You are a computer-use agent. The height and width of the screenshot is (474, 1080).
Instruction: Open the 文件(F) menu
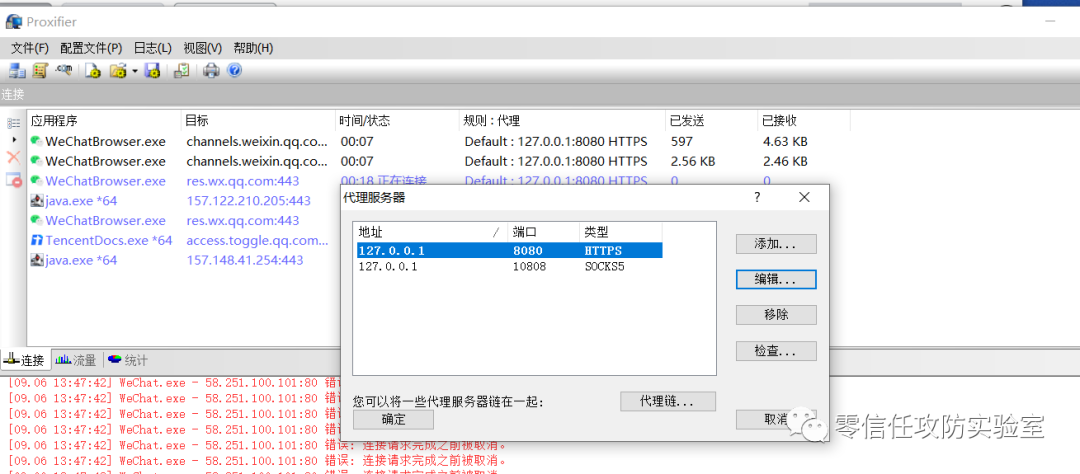30,48
